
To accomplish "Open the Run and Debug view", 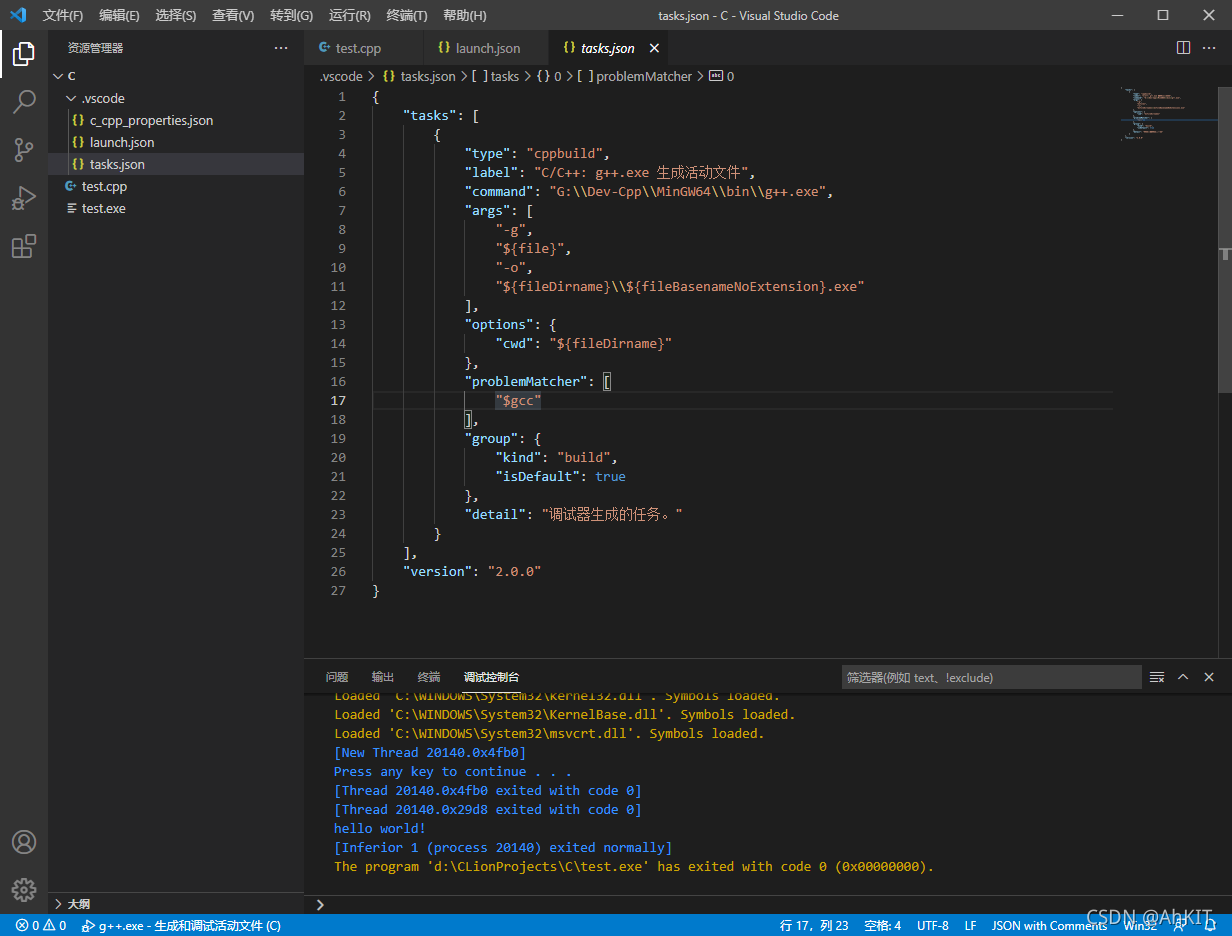I will coord(24,198).
